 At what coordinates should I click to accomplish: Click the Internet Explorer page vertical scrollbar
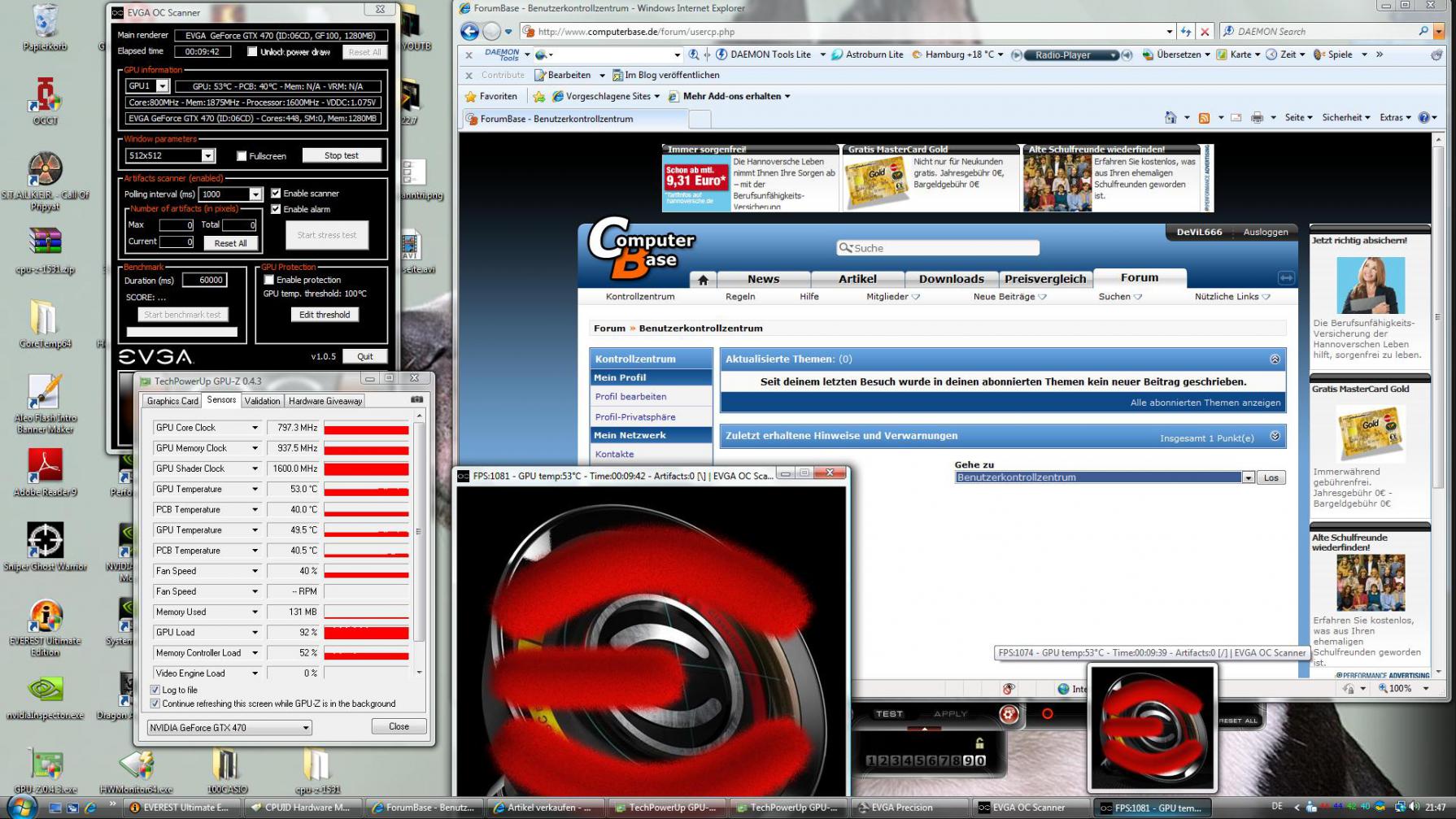[1437, 407]
